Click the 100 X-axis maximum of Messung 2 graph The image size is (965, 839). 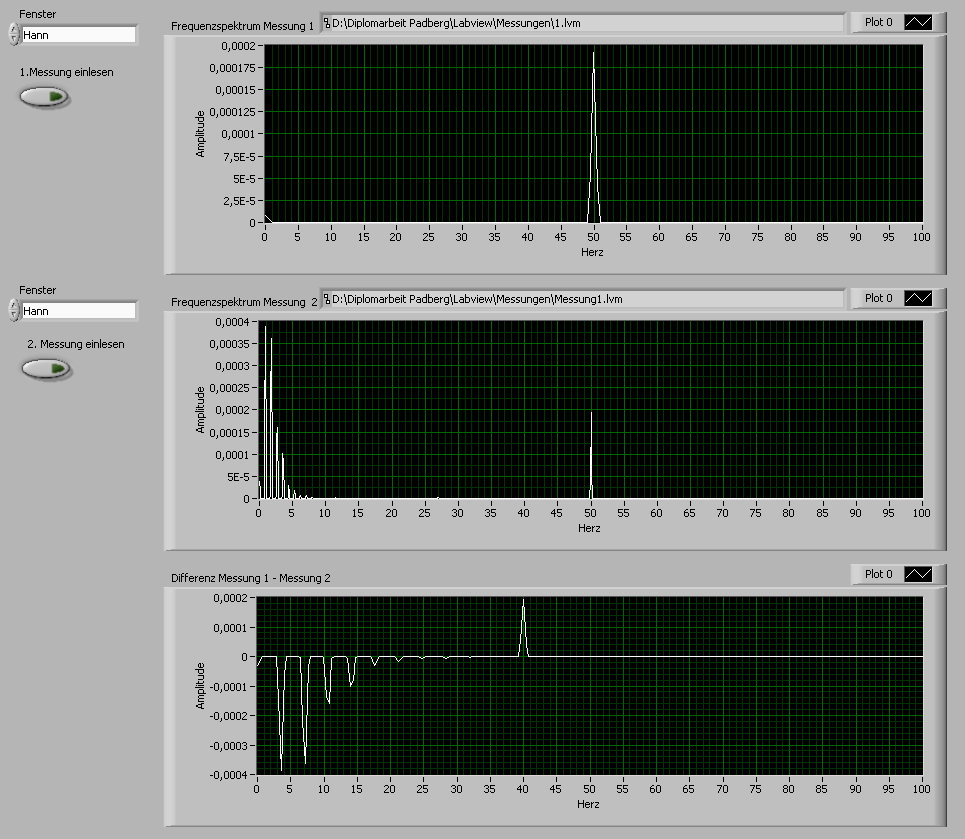[x=921, y=512]
